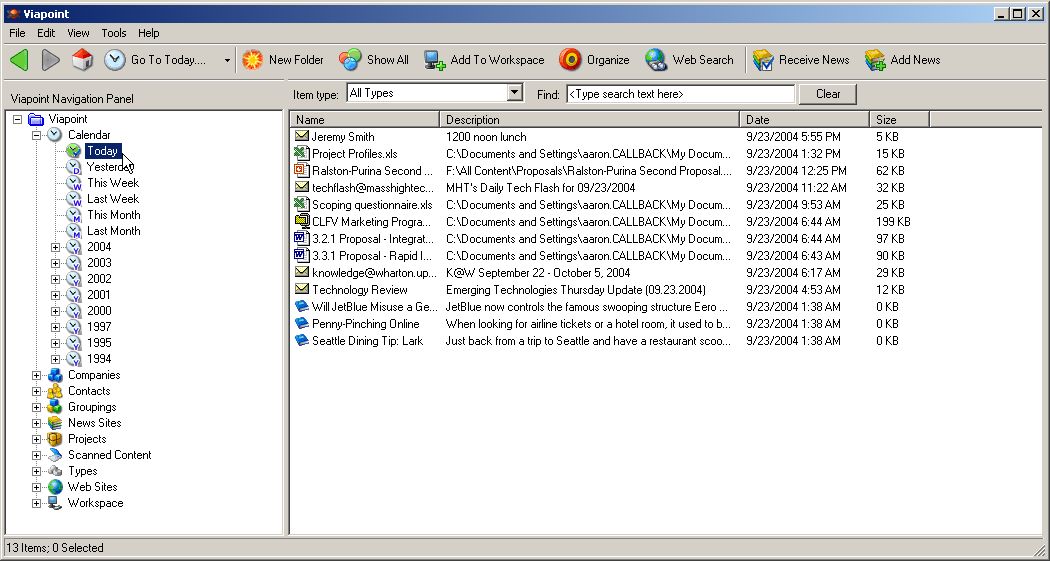Open the Item type combo box
Viewport: 1050px width, 561px height.
tap(435, 93)
